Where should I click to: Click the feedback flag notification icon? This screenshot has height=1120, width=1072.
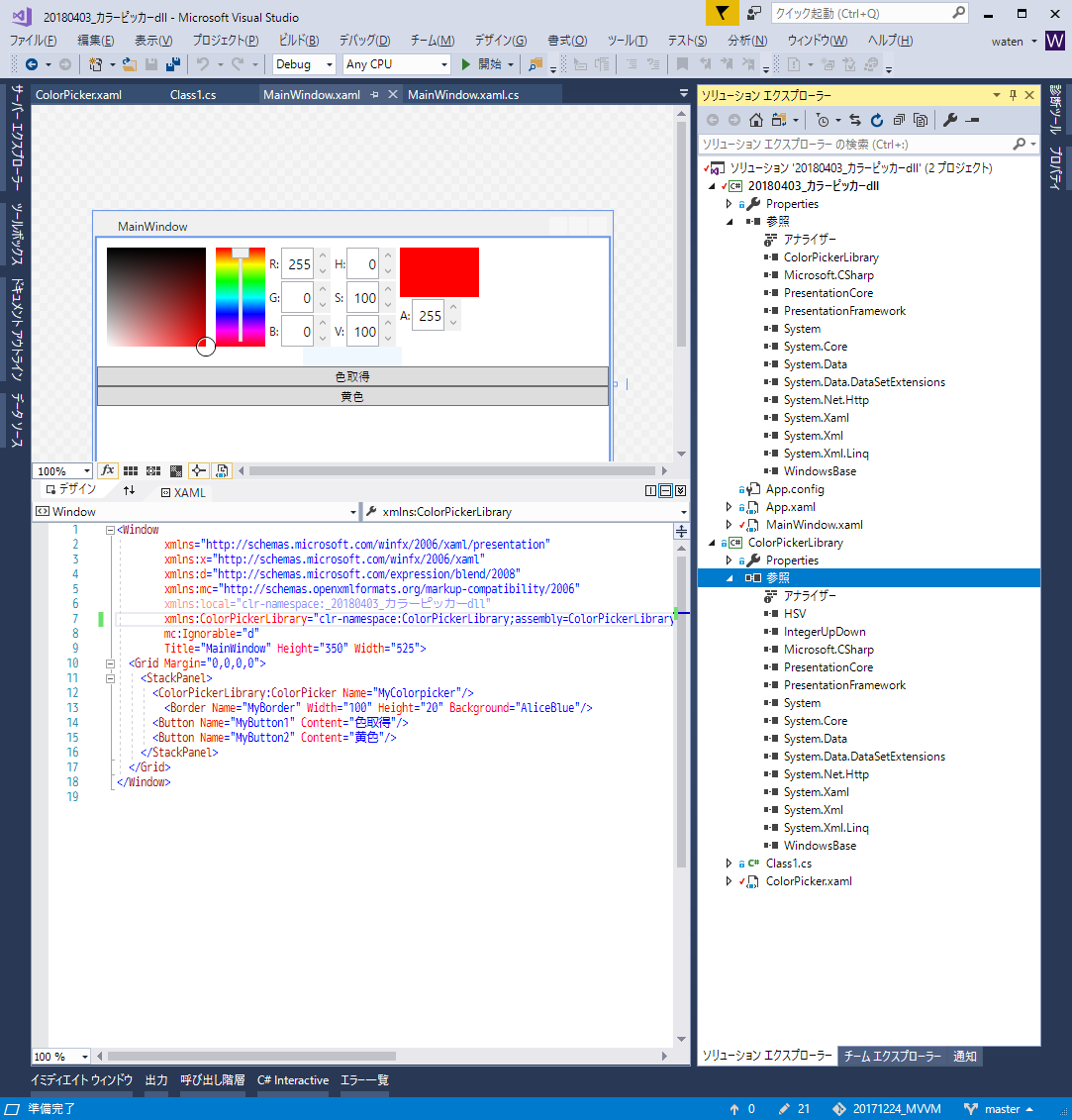tap(722, 13)
